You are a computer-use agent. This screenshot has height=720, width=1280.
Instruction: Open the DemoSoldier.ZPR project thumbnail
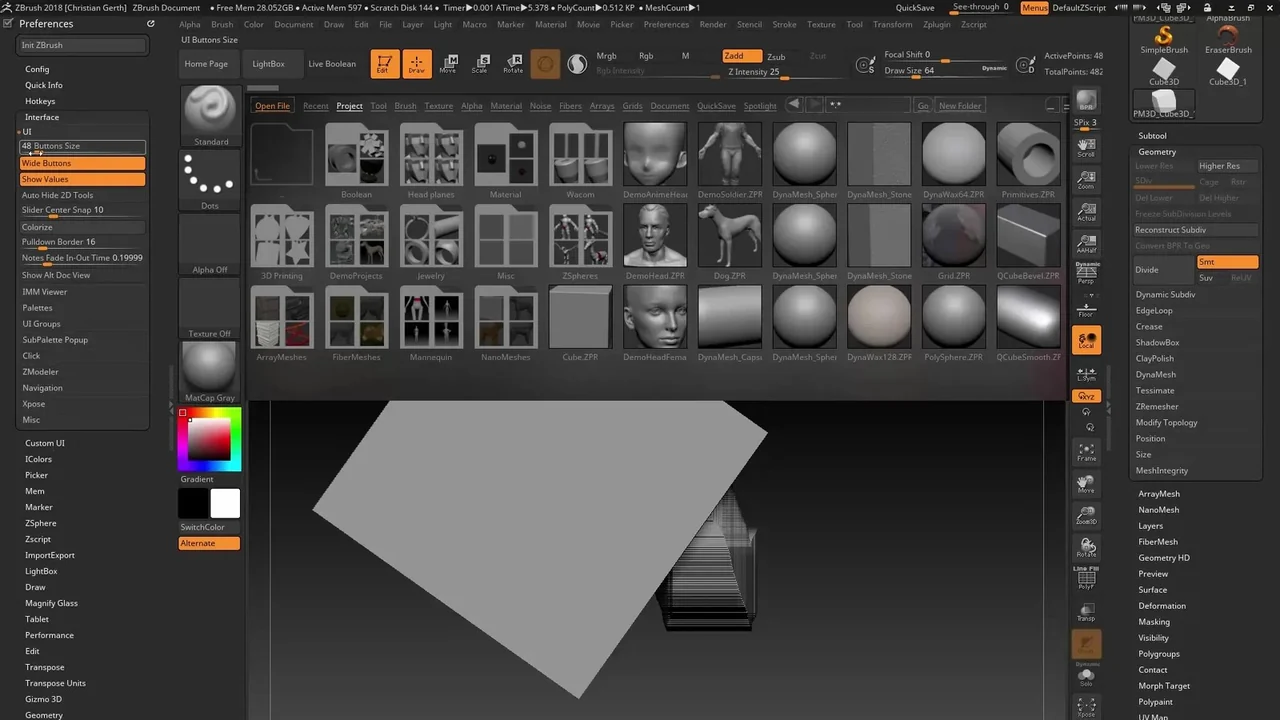(730, 159)
